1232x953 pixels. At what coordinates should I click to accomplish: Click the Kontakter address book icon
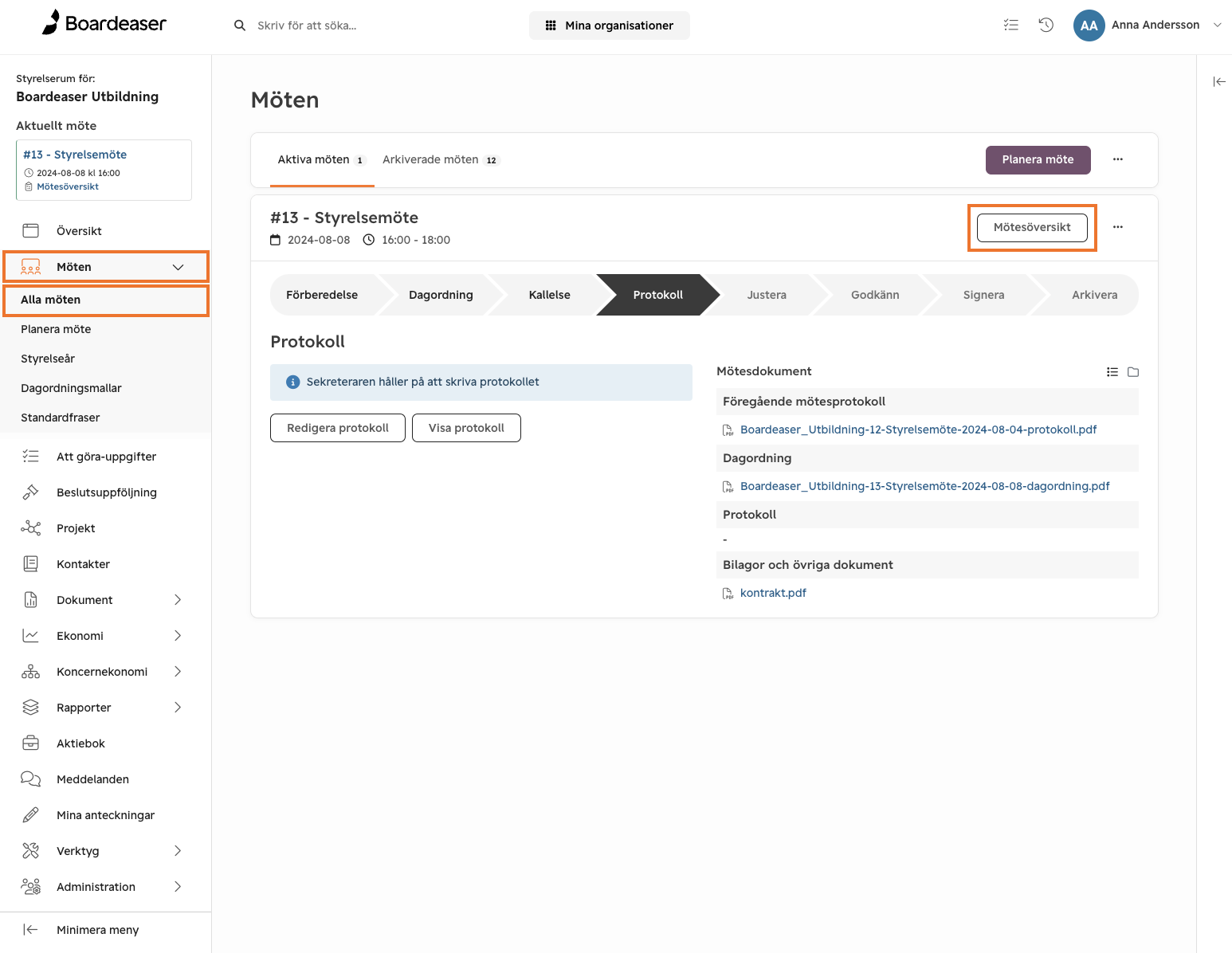31,563
